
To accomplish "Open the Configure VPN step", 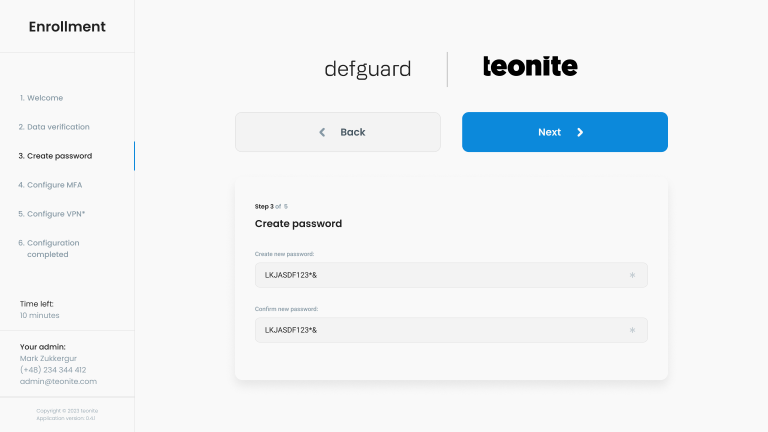I will [x=51, y=214].
